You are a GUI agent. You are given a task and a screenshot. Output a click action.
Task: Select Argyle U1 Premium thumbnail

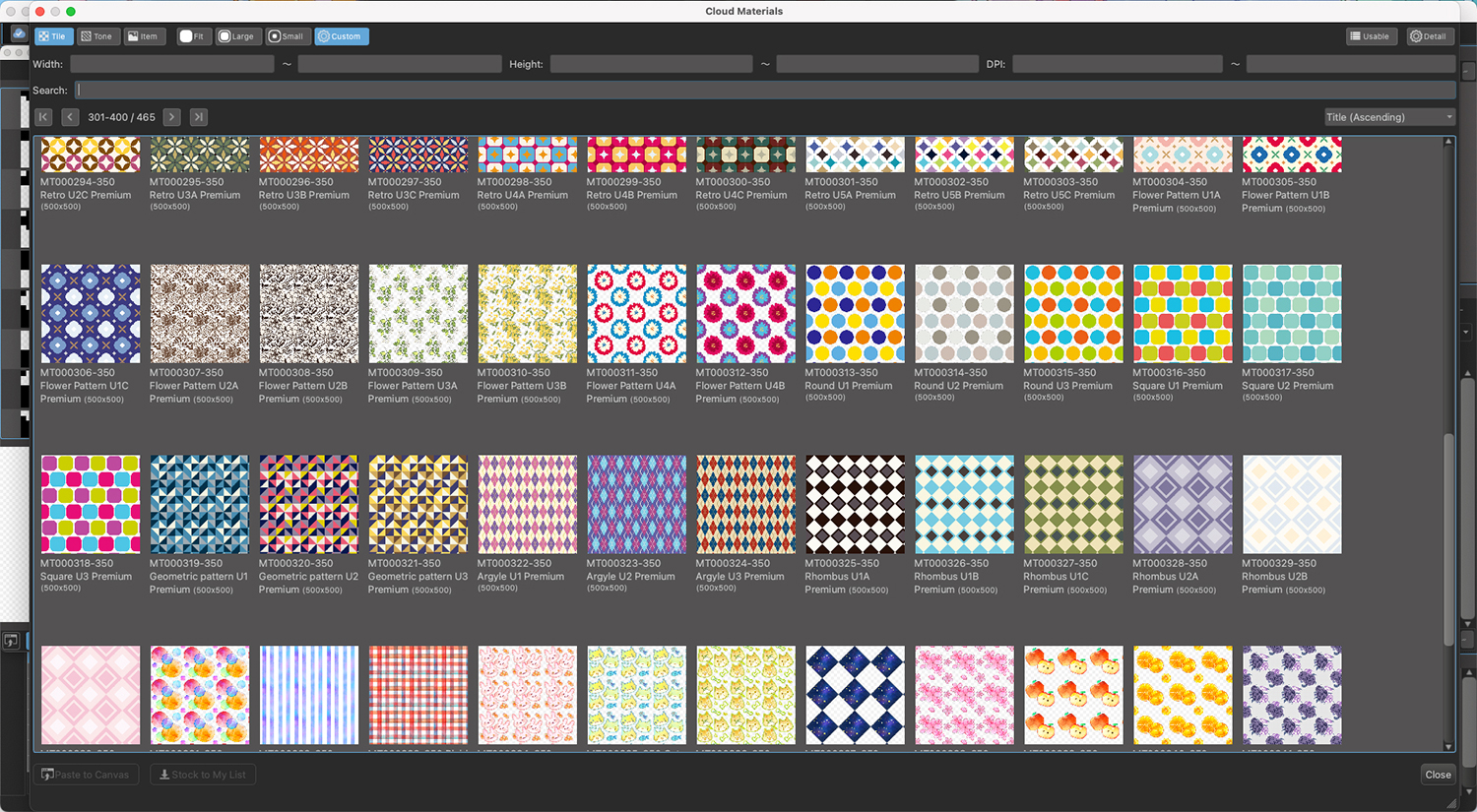(528, 504)
